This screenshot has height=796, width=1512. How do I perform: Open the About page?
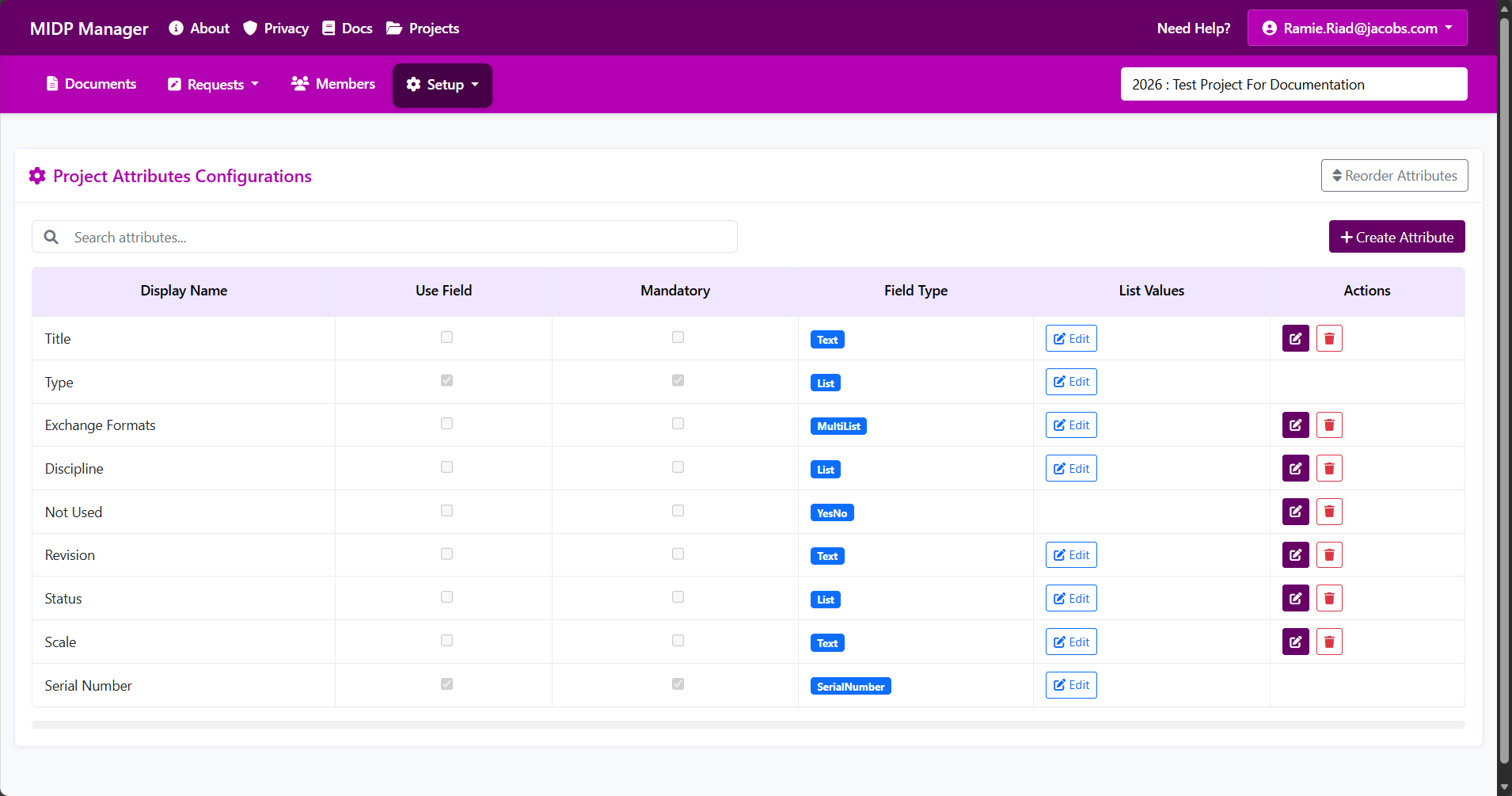(x=199, y=29)
